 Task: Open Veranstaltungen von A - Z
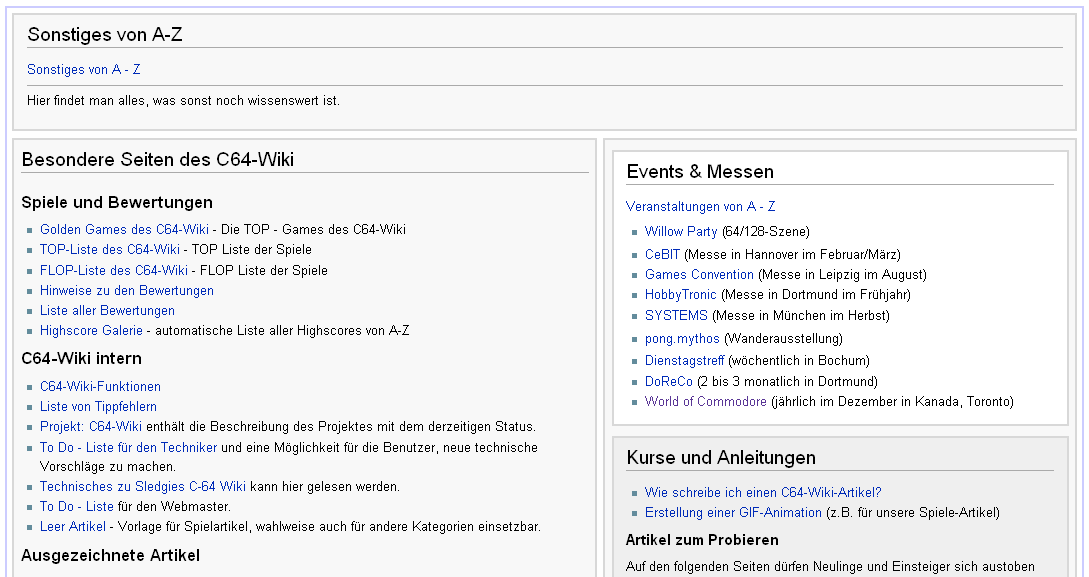pyautogui.click(x=700, y=206)
